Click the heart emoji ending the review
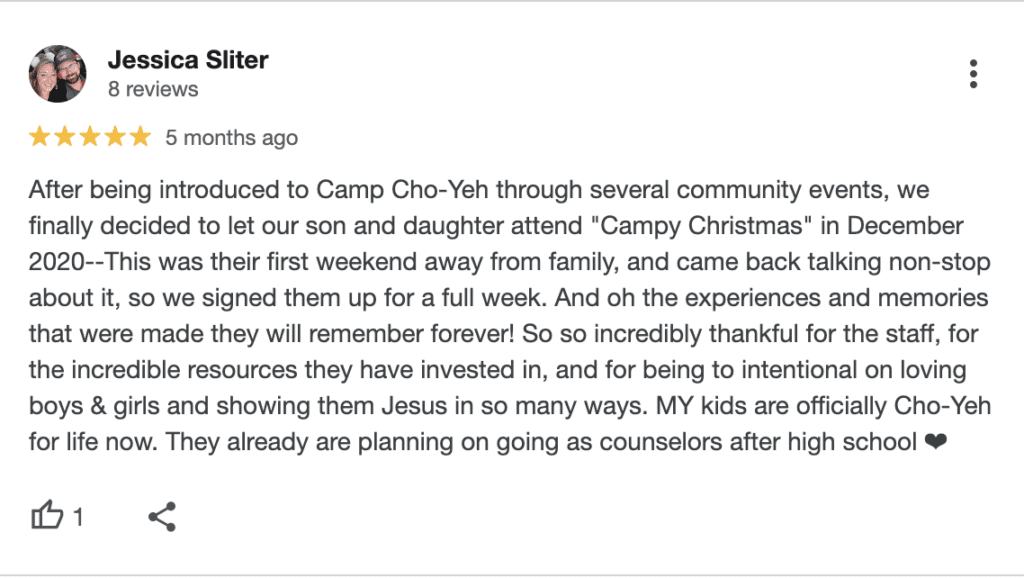 click(x=935, y=441)
